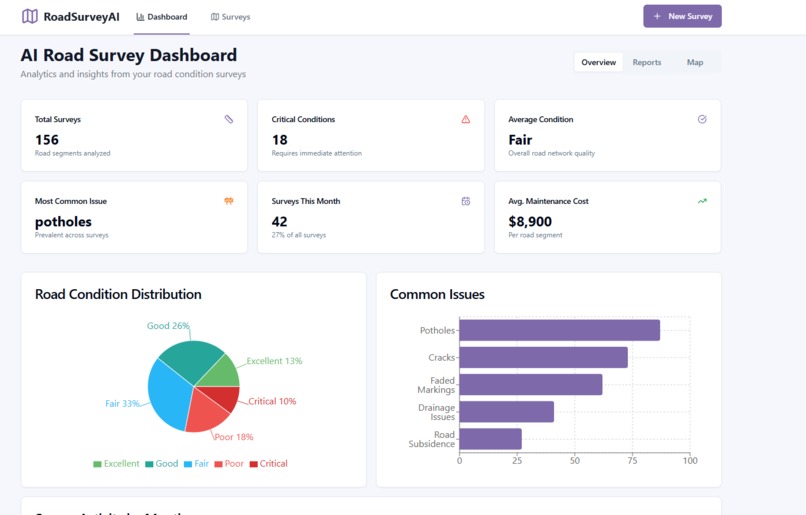Image resolution: width=806 pixels, height=515 pixels.
Task: Click the 'Road Condition Distribution' heading
Action: 118,294
